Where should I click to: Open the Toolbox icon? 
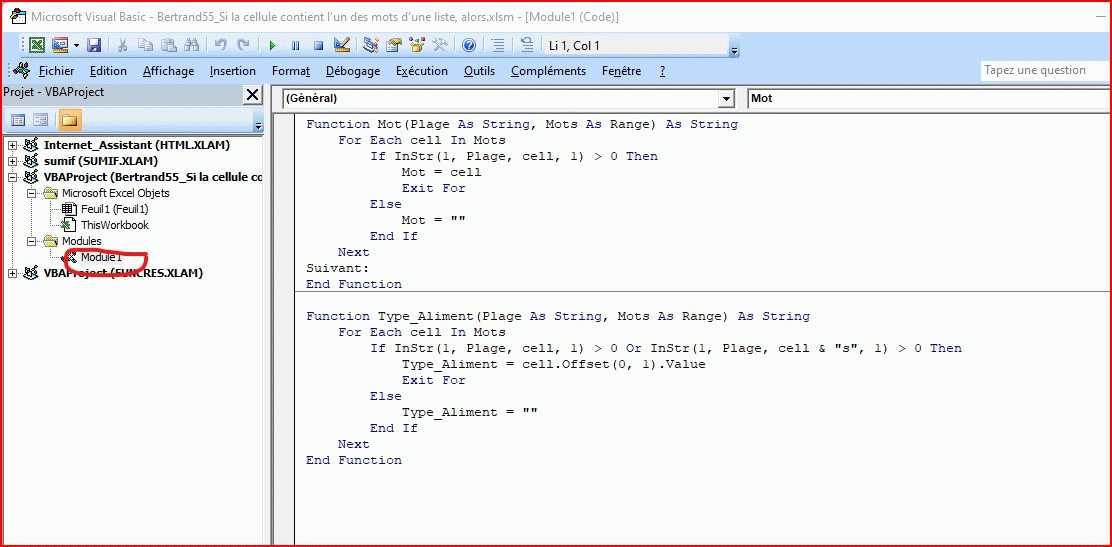(x=440, y=45)
